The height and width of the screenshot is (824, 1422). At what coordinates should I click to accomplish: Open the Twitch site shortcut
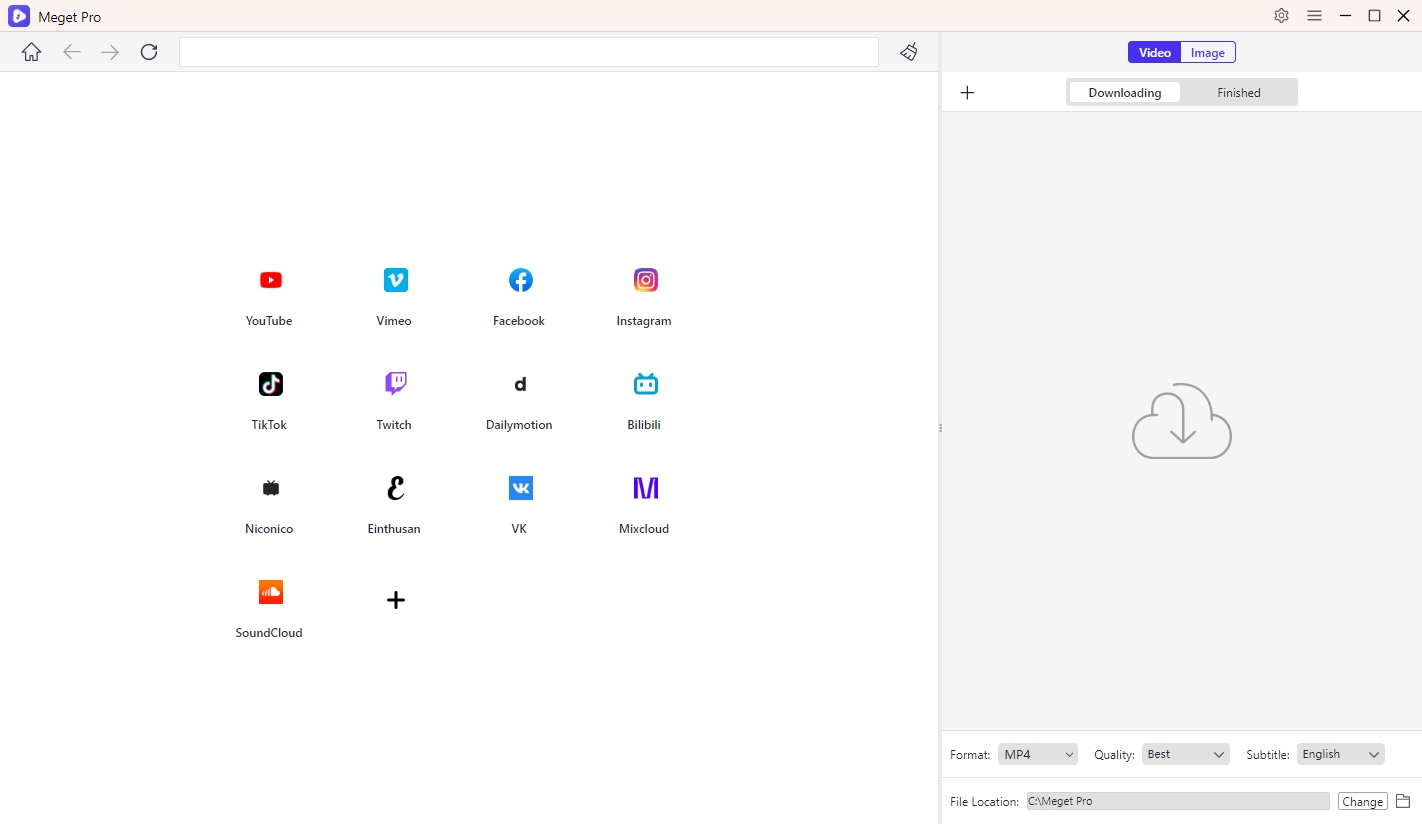(x=395, y=385)
